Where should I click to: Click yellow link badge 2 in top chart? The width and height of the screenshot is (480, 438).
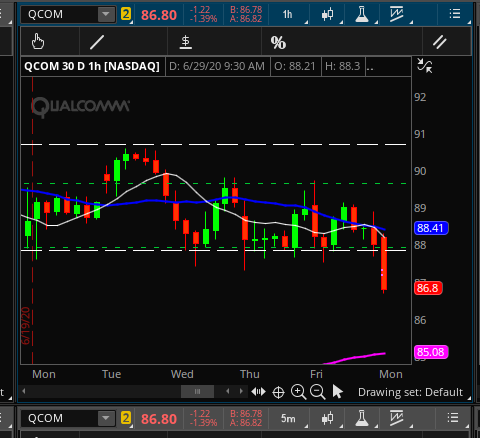(126, 14)
